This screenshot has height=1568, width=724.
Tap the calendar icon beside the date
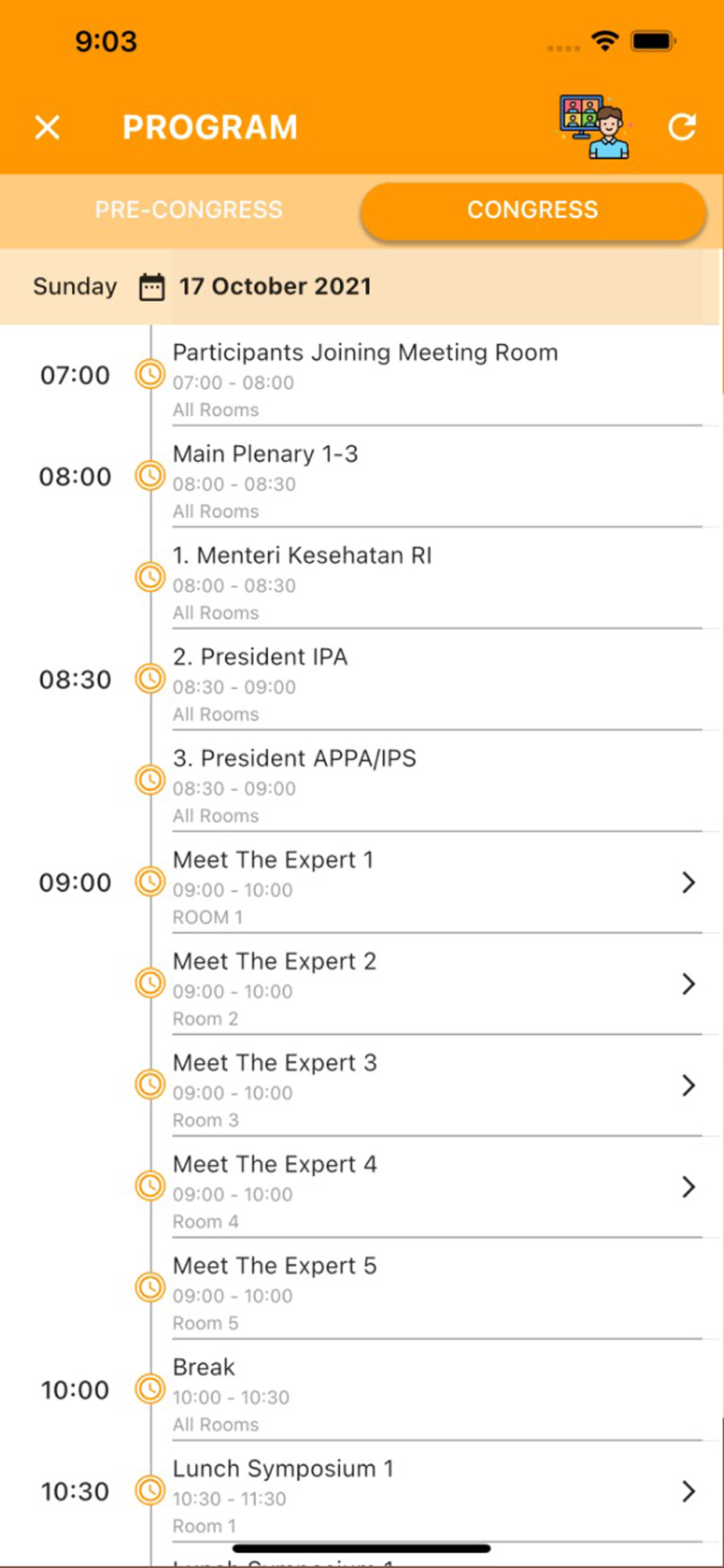pos(151,287)
